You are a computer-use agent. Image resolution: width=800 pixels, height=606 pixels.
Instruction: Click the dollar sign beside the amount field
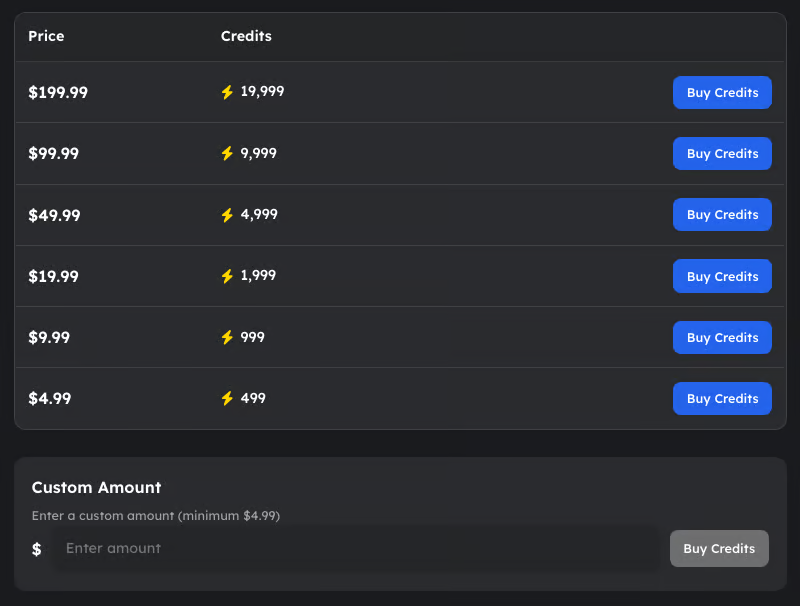coord(36,548)
